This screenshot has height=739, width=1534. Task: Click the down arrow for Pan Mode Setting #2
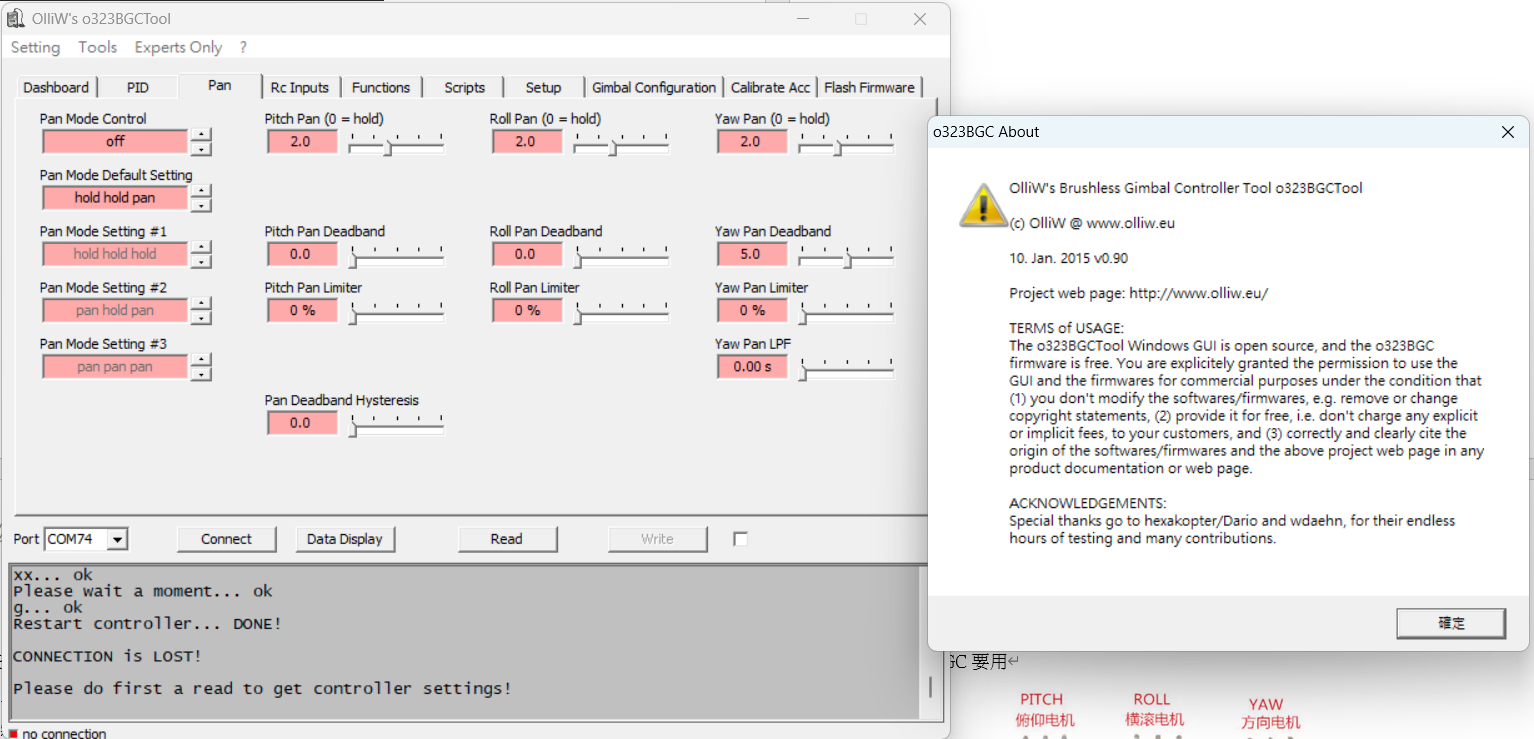(201, 318)
